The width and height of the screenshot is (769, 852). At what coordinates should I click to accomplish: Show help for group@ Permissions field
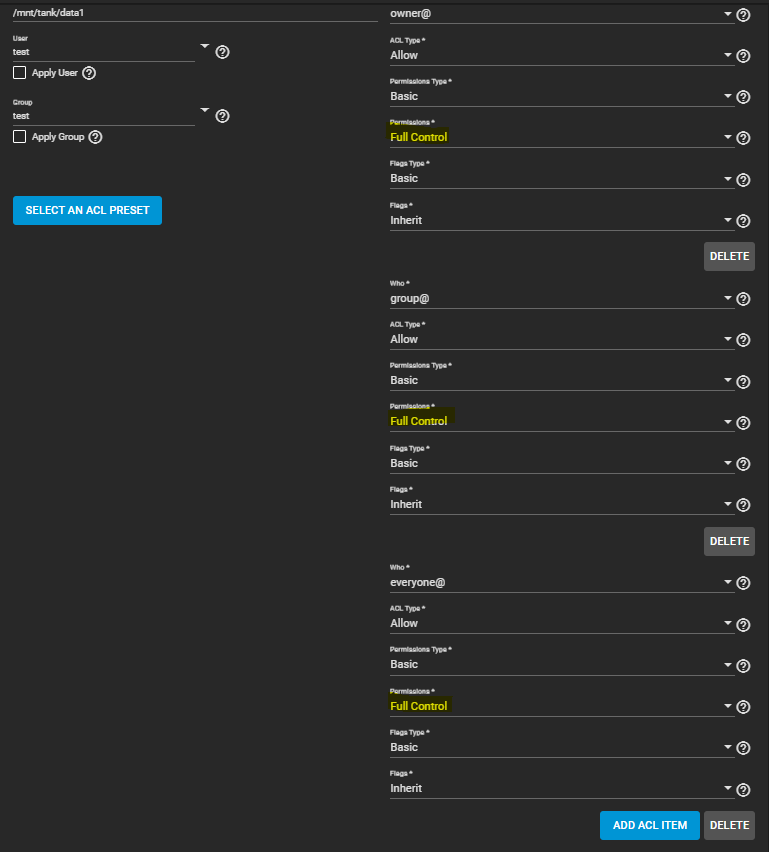click(x=743, y=422)
